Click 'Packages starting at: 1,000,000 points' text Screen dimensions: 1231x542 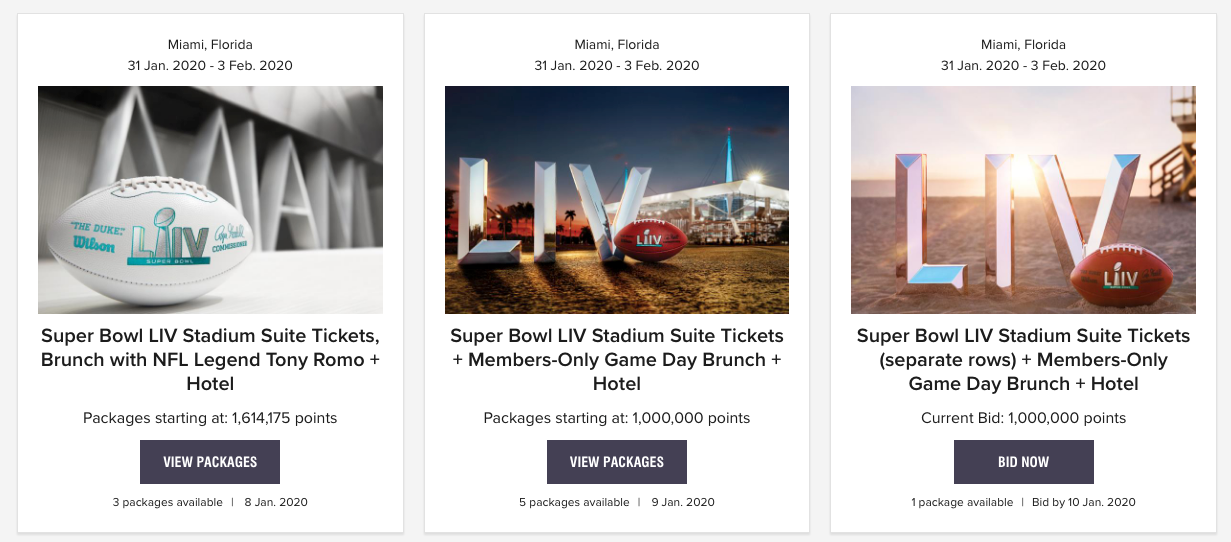pos(616,418)
